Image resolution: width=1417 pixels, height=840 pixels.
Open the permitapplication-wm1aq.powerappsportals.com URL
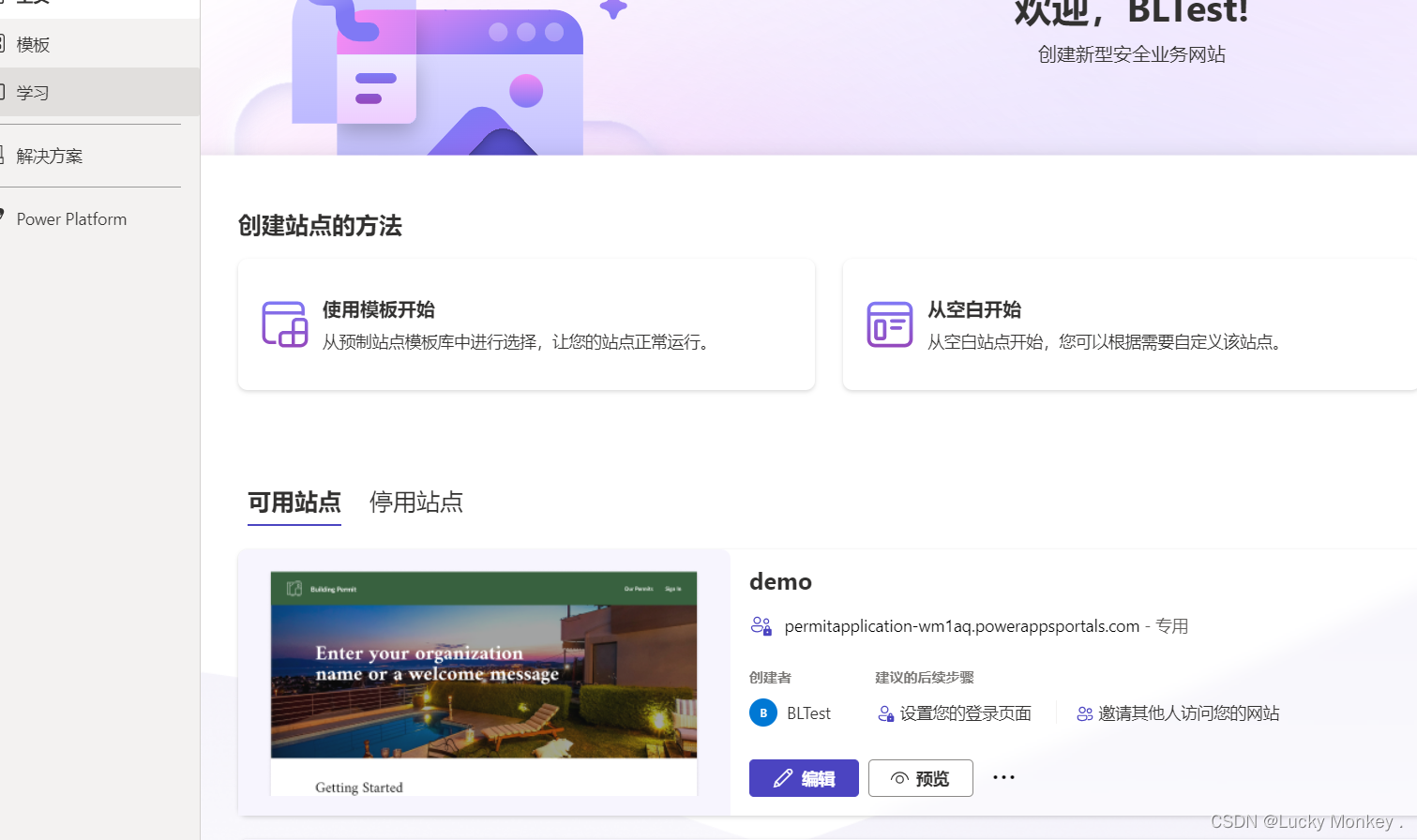(x=962, y=626)
